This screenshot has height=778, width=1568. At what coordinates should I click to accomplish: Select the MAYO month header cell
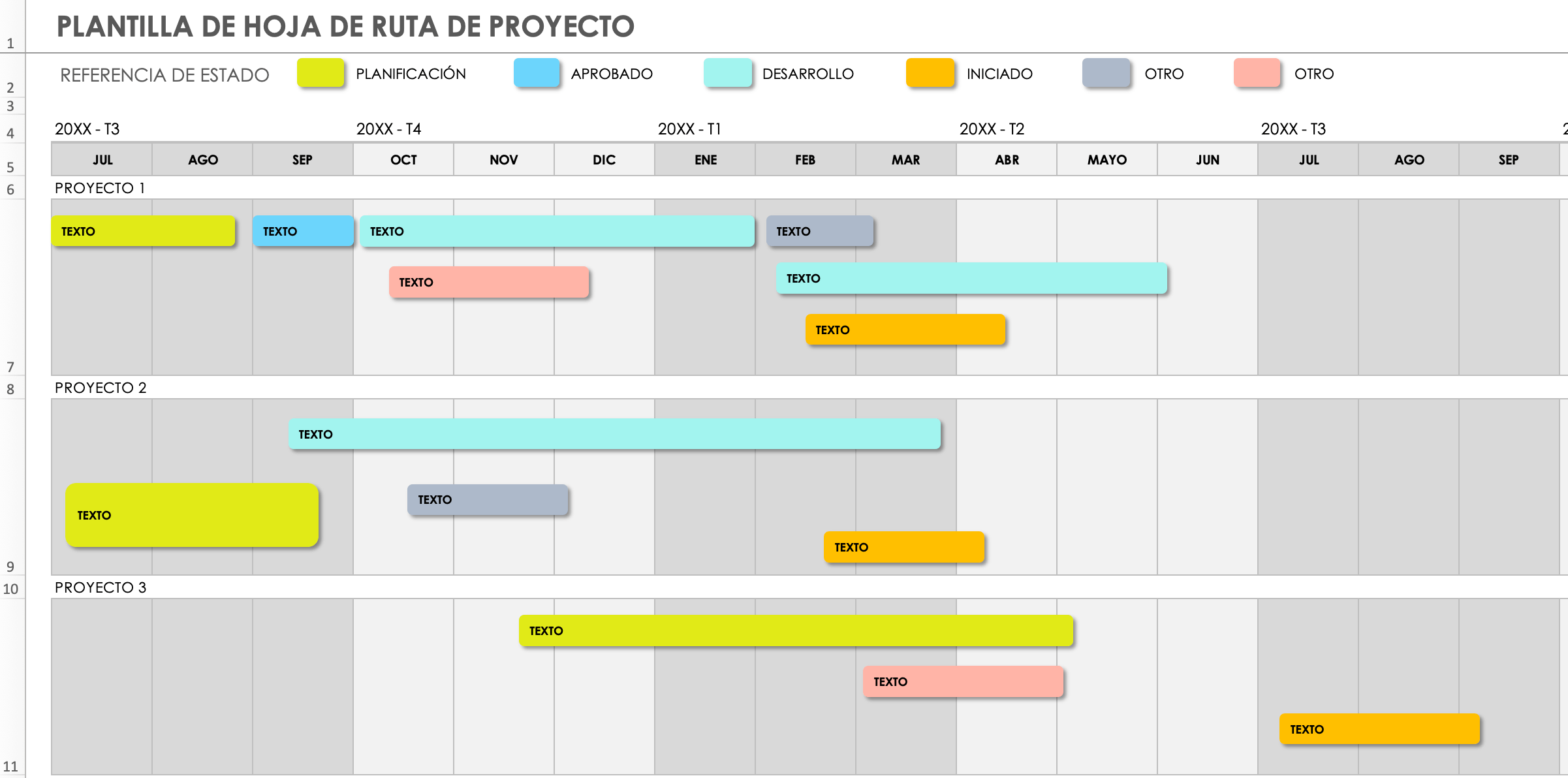(1107, 160)
